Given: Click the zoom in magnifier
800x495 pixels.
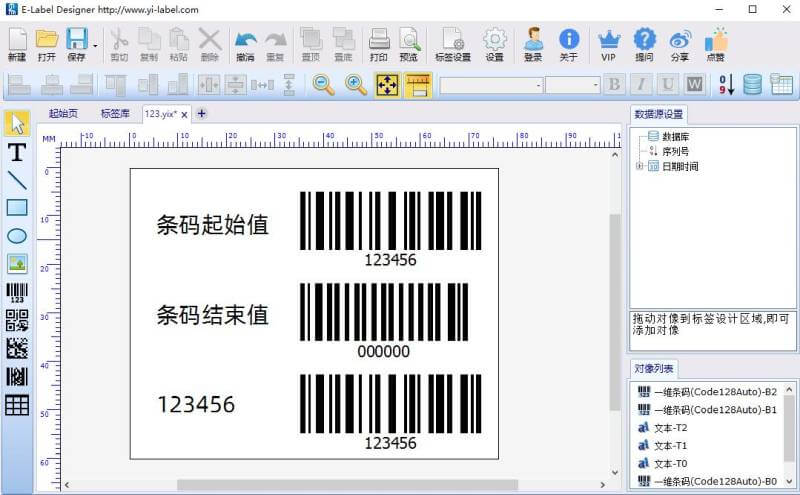Looking at the screenshot, I should tap(356, 85).
